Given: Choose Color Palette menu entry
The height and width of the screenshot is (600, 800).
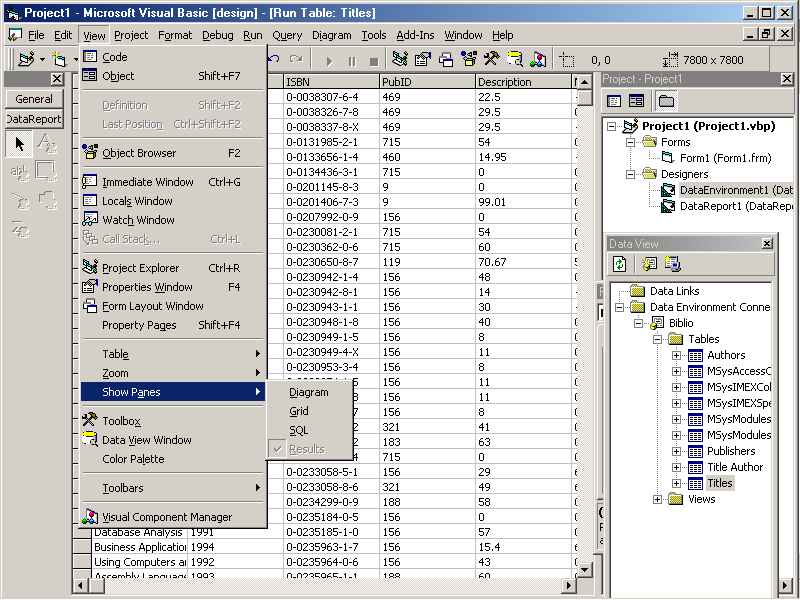Looking at the screenshot, I should [173, 459].
